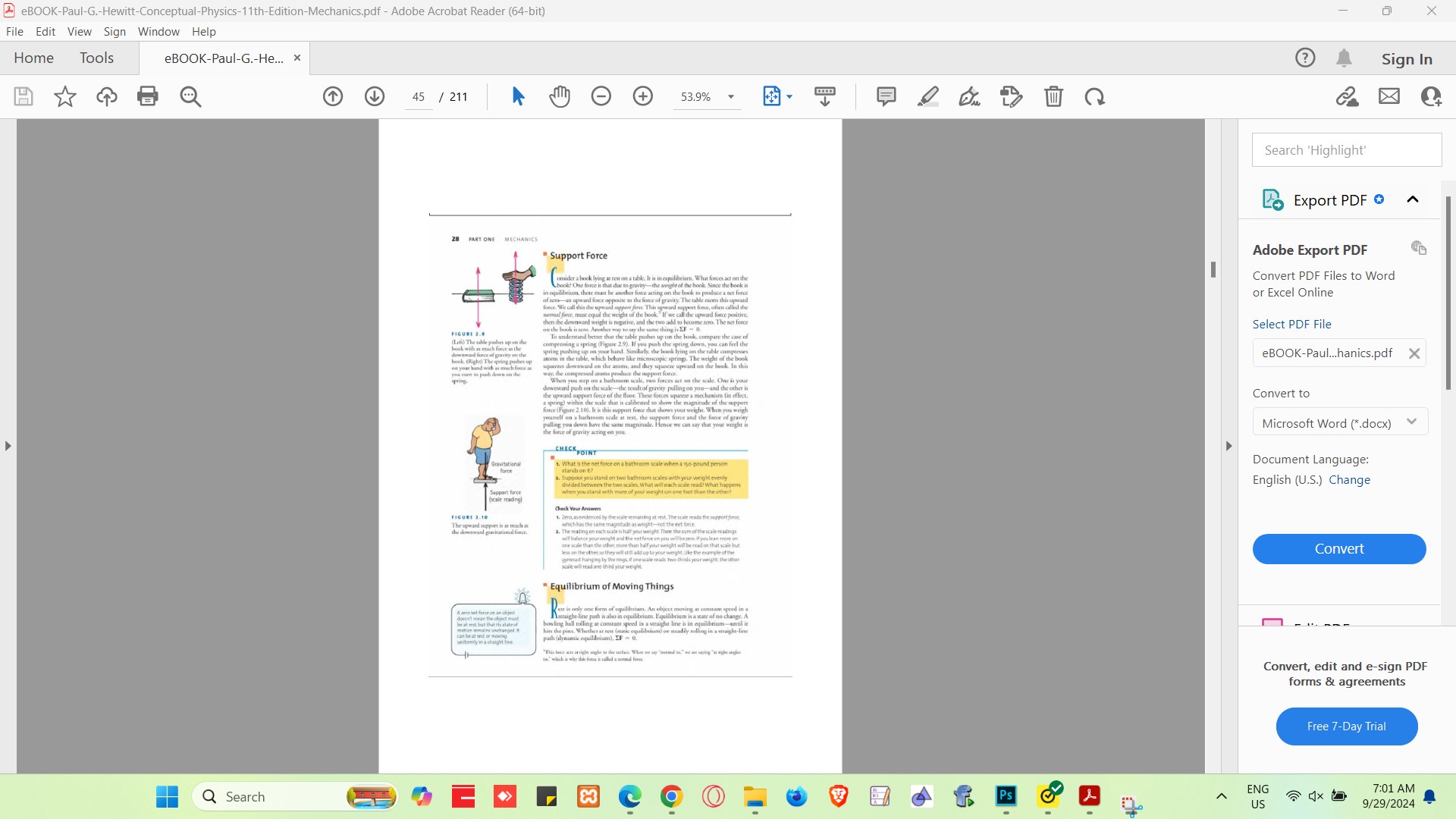This screenshot has width=1456, height=819.
Task: Click the blue Convert button
Action: (x=1339, y=549)
